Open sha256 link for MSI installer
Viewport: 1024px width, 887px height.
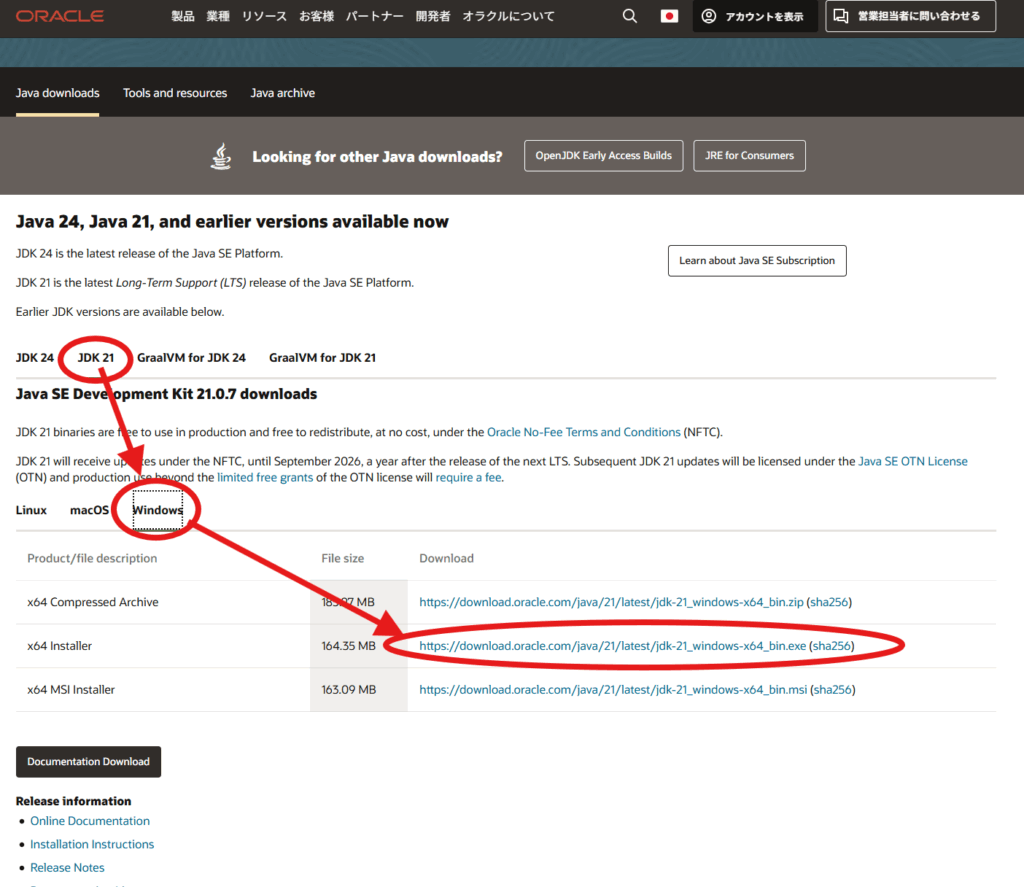(x=833, y=689)
